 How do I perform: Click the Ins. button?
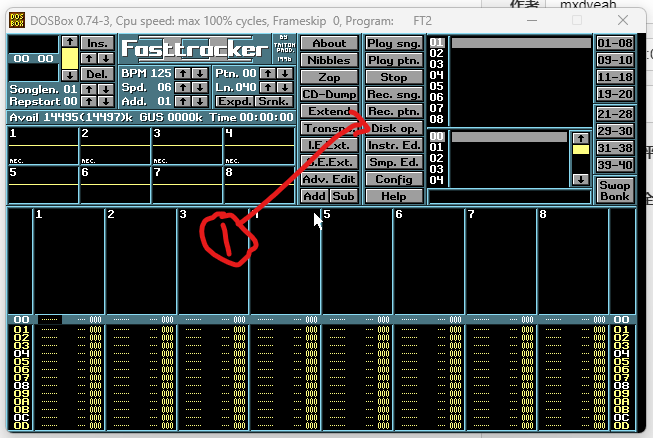point(97,43)
